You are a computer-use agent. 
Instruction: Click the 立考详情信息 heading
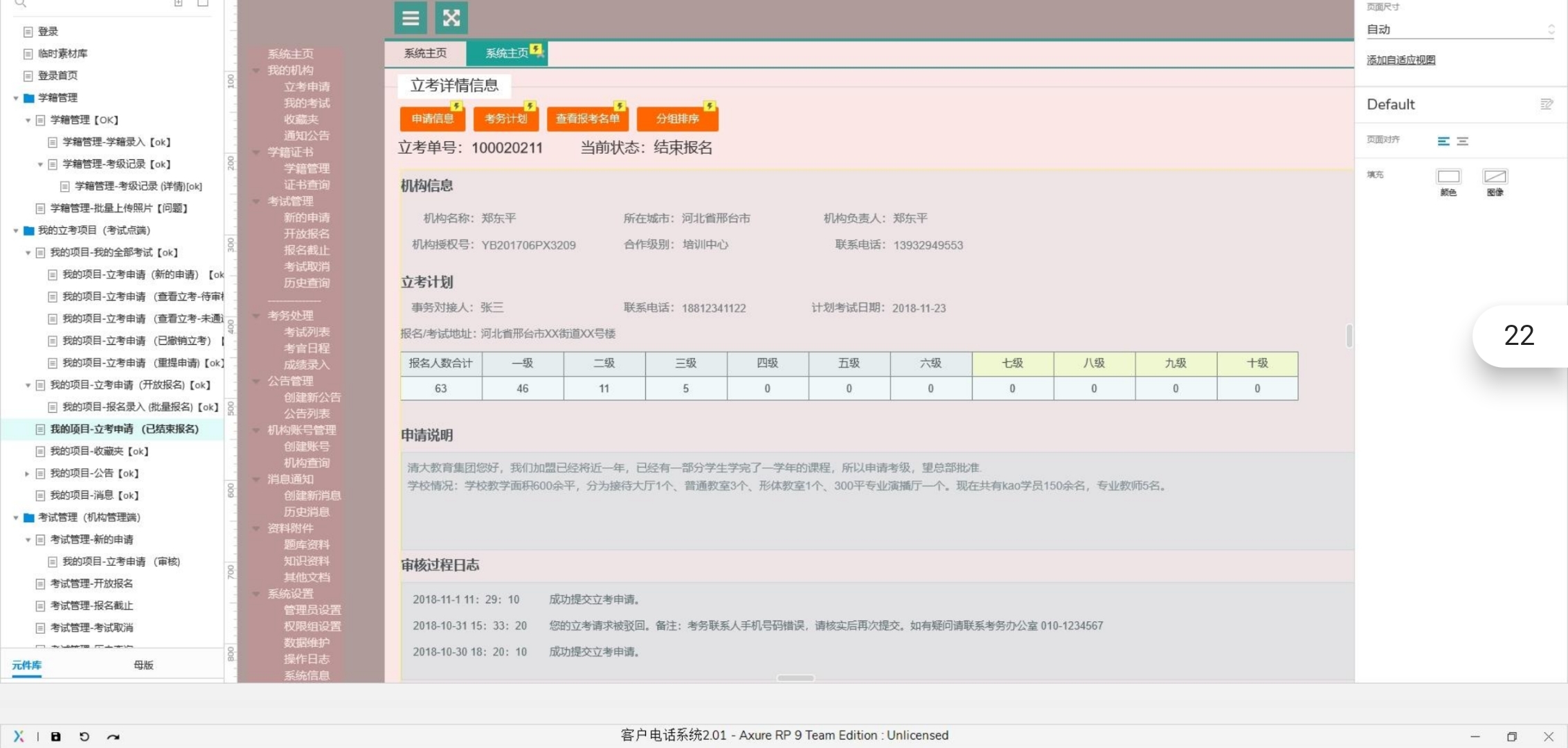click(454, 85)
